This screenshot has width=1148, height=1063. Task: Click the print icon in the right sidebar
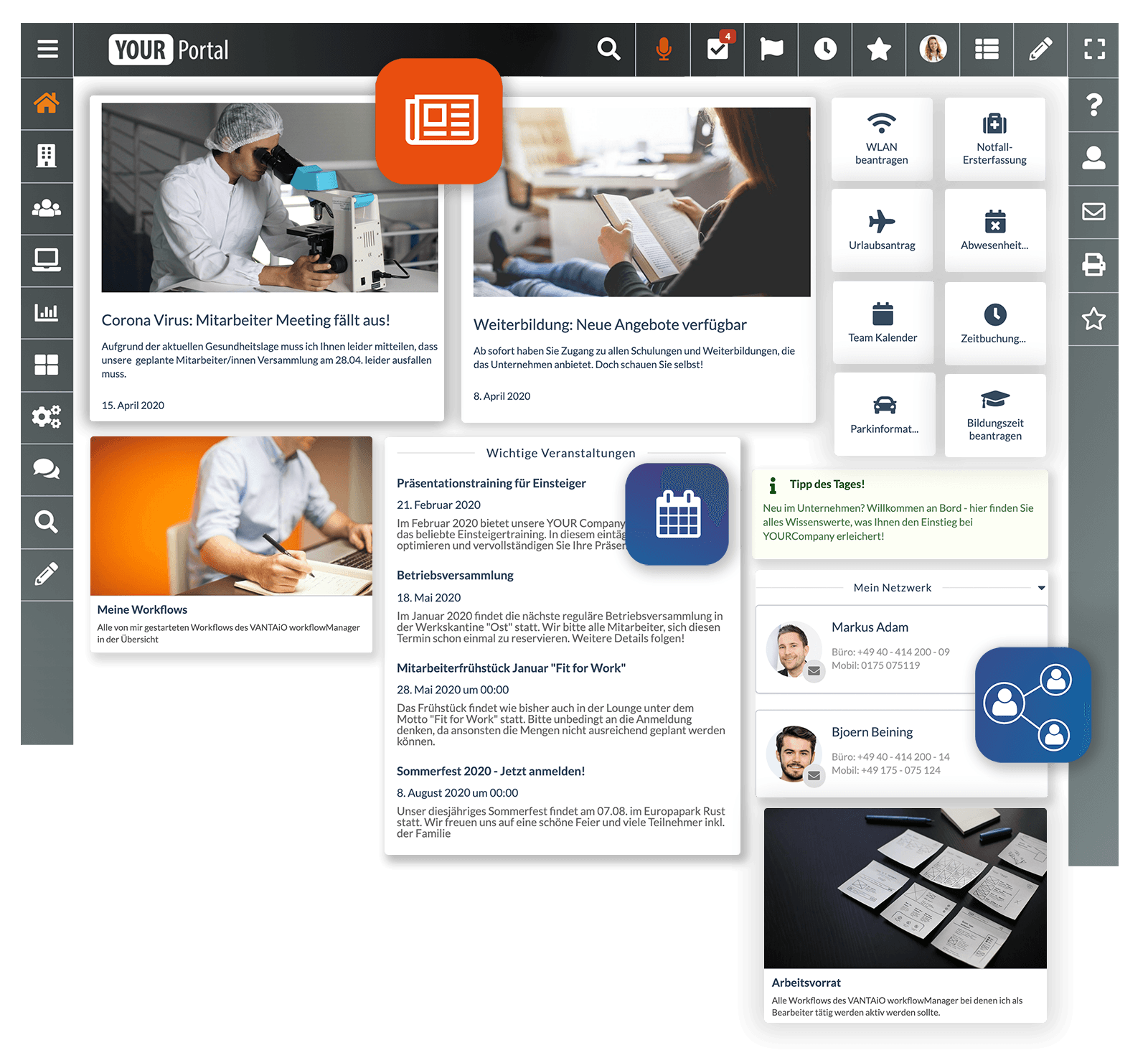pos(1093,265)
